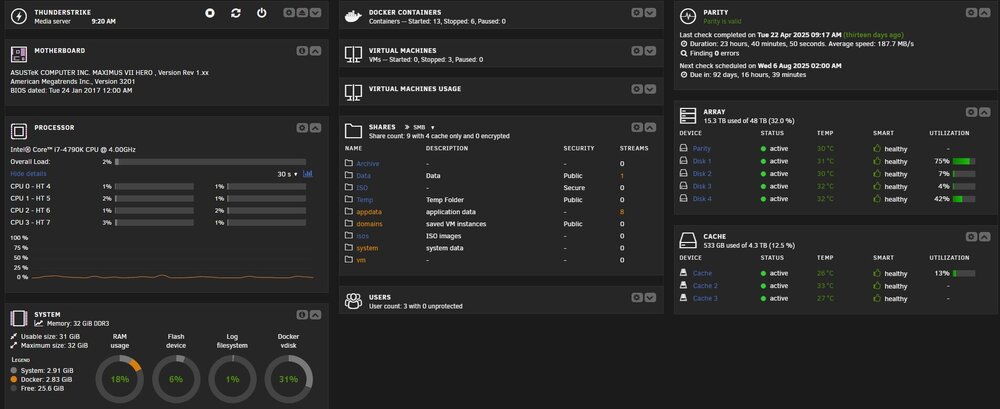Collapse the System panel
The image size is (1000, 409).
[x=316, y=315]
